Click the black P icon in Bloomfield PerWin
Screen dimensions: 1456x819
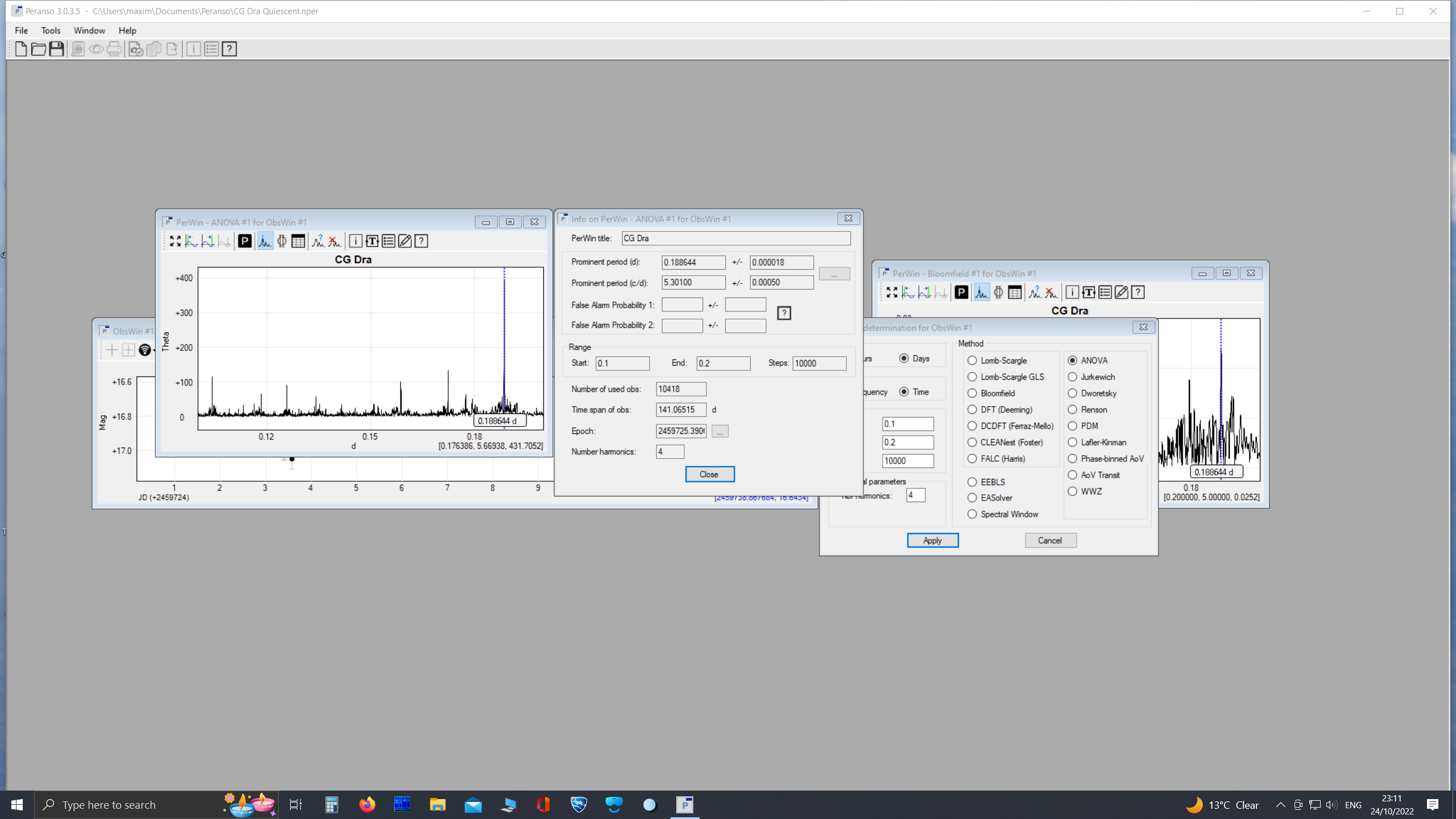pyautogui.click(x=961, y=292)
